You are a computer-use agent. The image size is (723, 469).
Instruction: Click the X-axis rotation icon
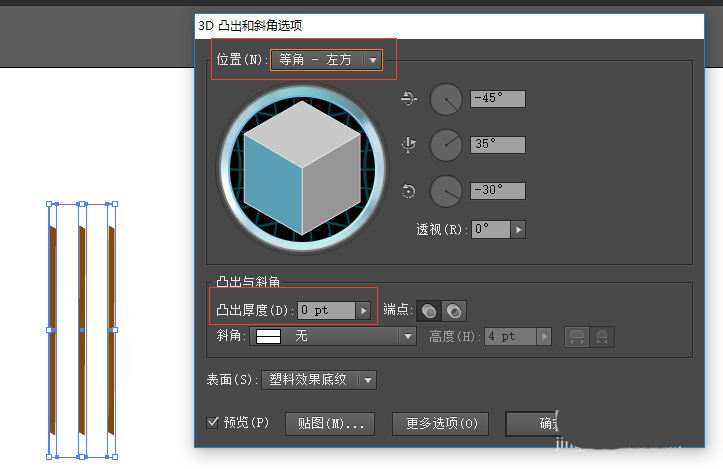coord(409,98)
